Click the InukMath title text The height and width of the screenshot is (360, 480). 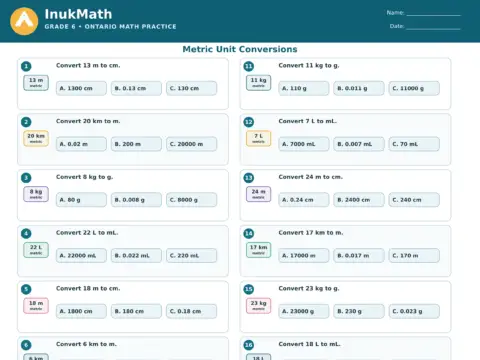(x=78, y=14)
